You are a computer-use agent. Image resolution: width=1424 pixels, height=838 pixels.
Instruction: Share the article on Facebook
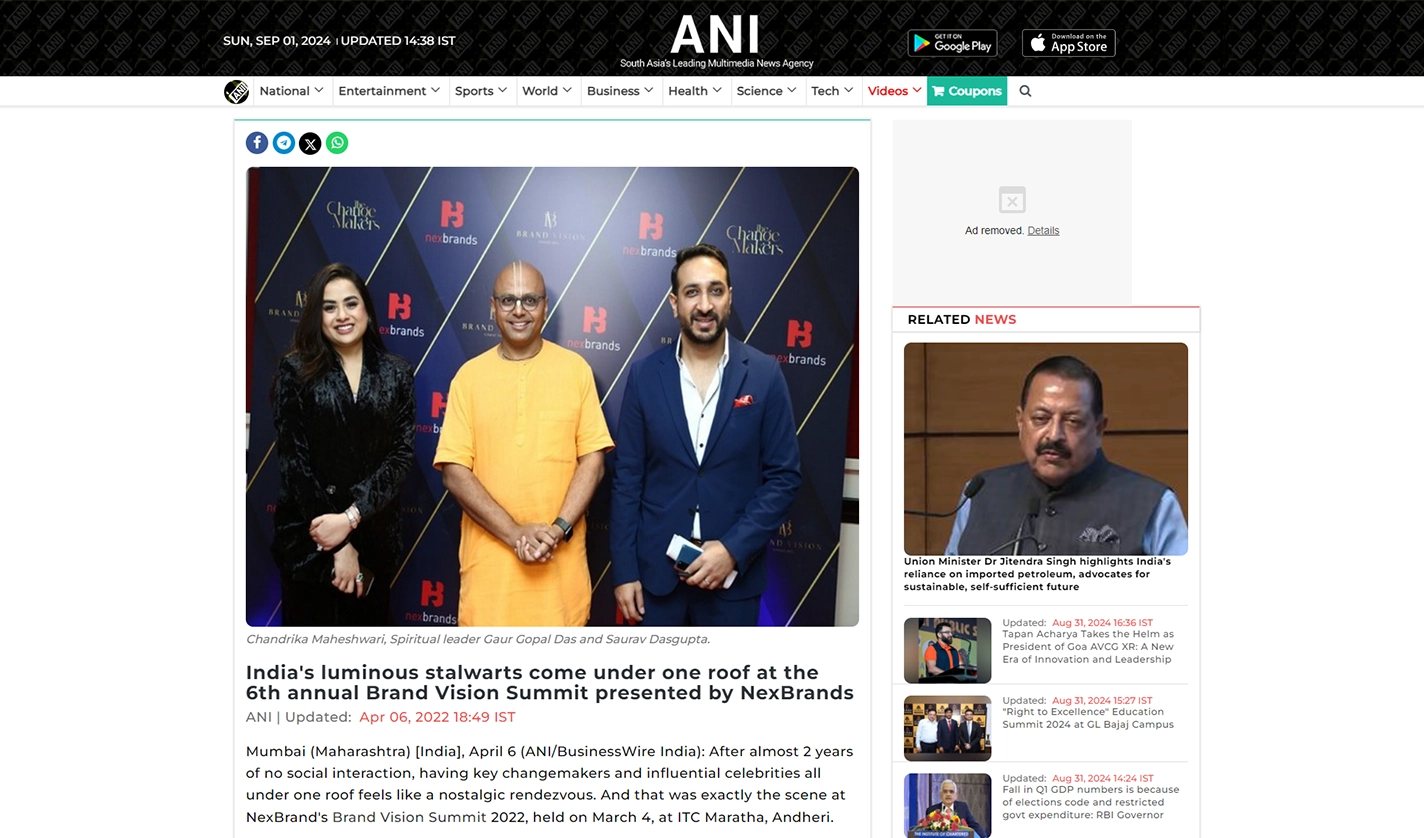257,143
